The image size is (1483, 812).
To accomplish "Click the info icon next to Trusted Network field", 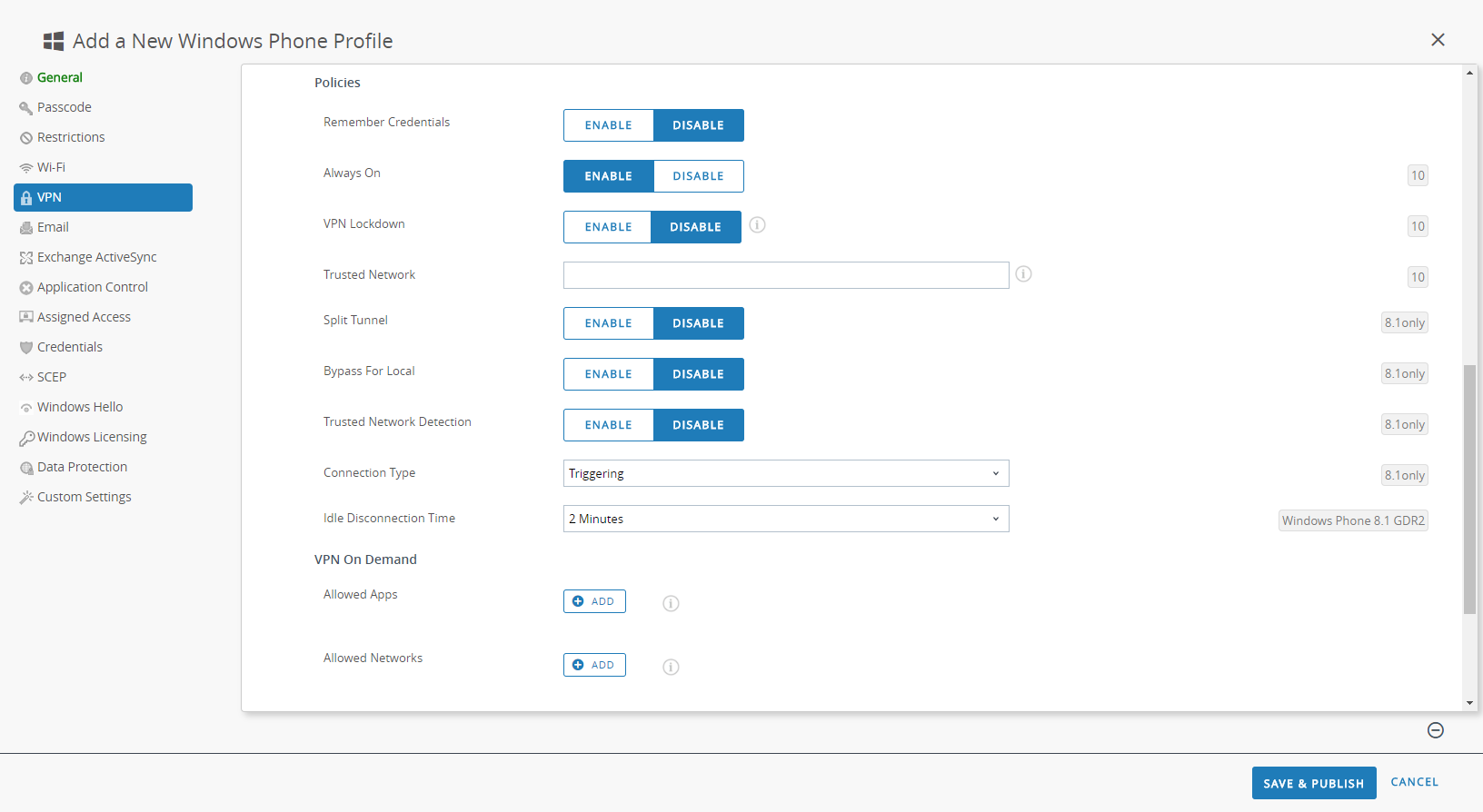I will pyautogui.click(x=1023, y=274).
